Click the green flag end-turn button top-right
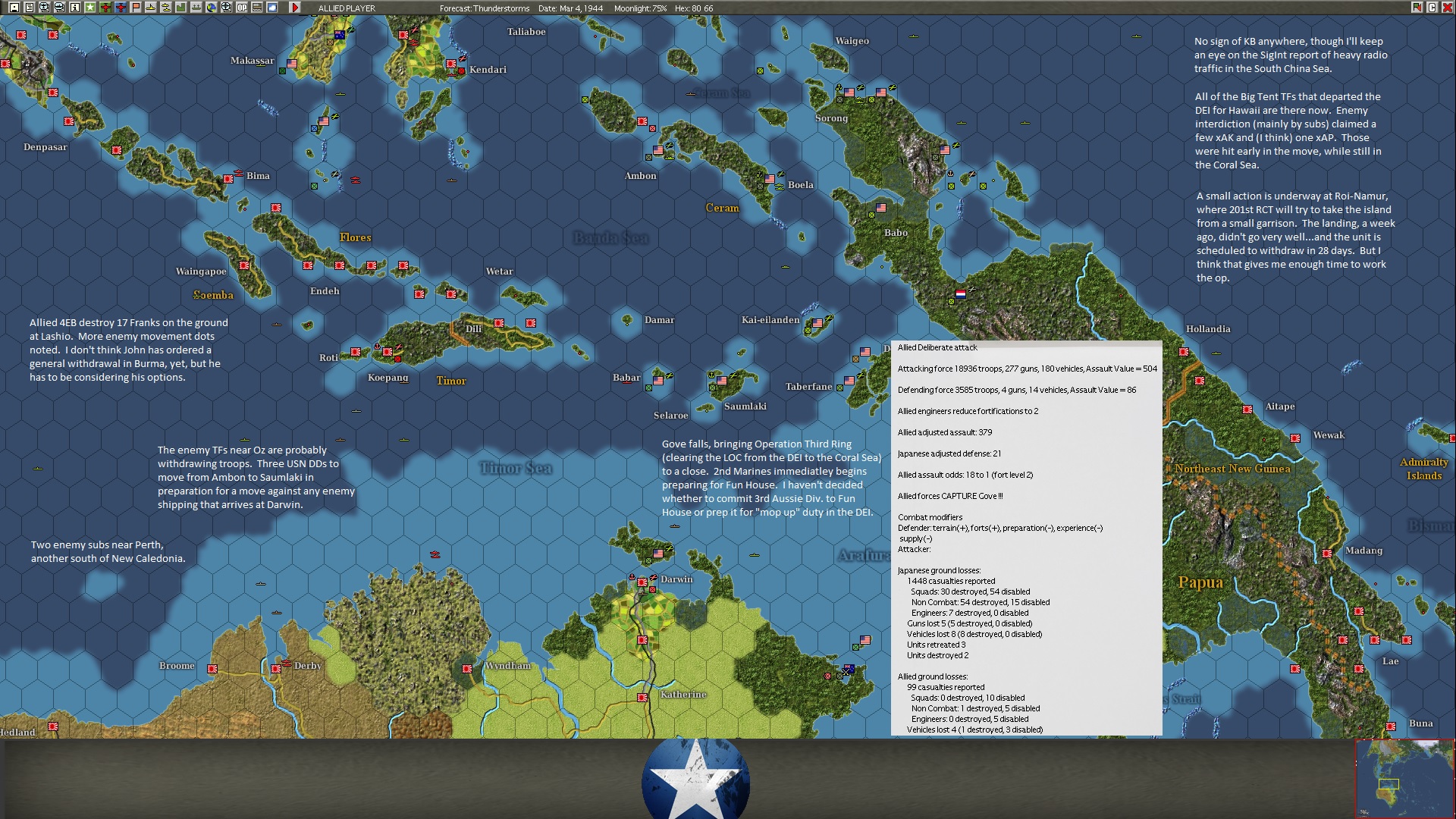 pyautogui.click(x=1417, y=8)
